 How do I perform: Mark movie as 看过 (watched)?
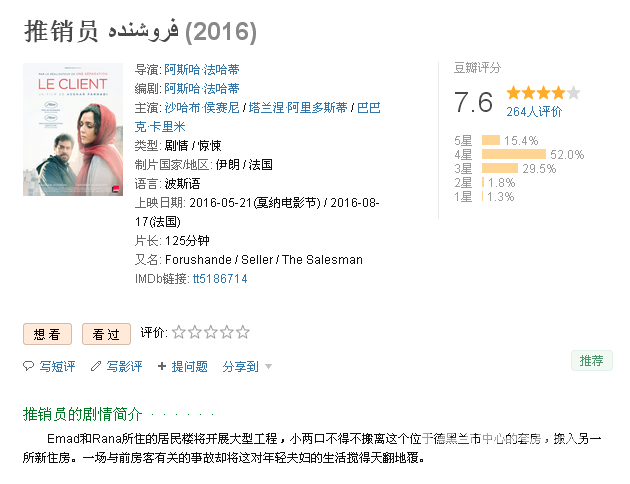(106, 334)
